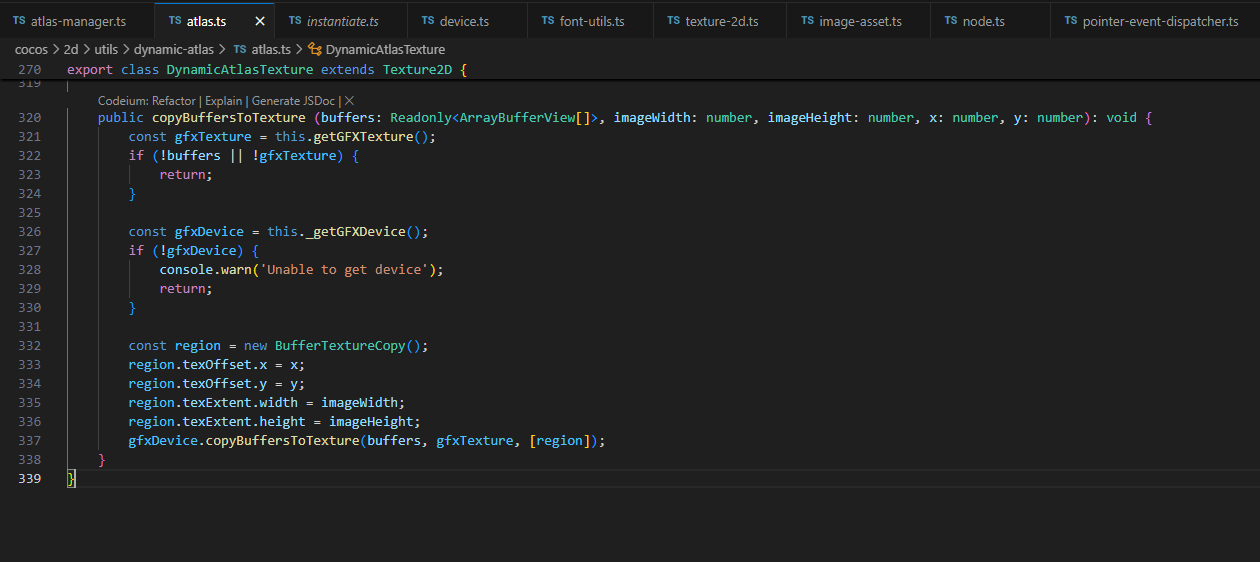Go to the texture-2d.ts tab
This screenshot has height=562, width=1260.
click(x=721, y=21)
